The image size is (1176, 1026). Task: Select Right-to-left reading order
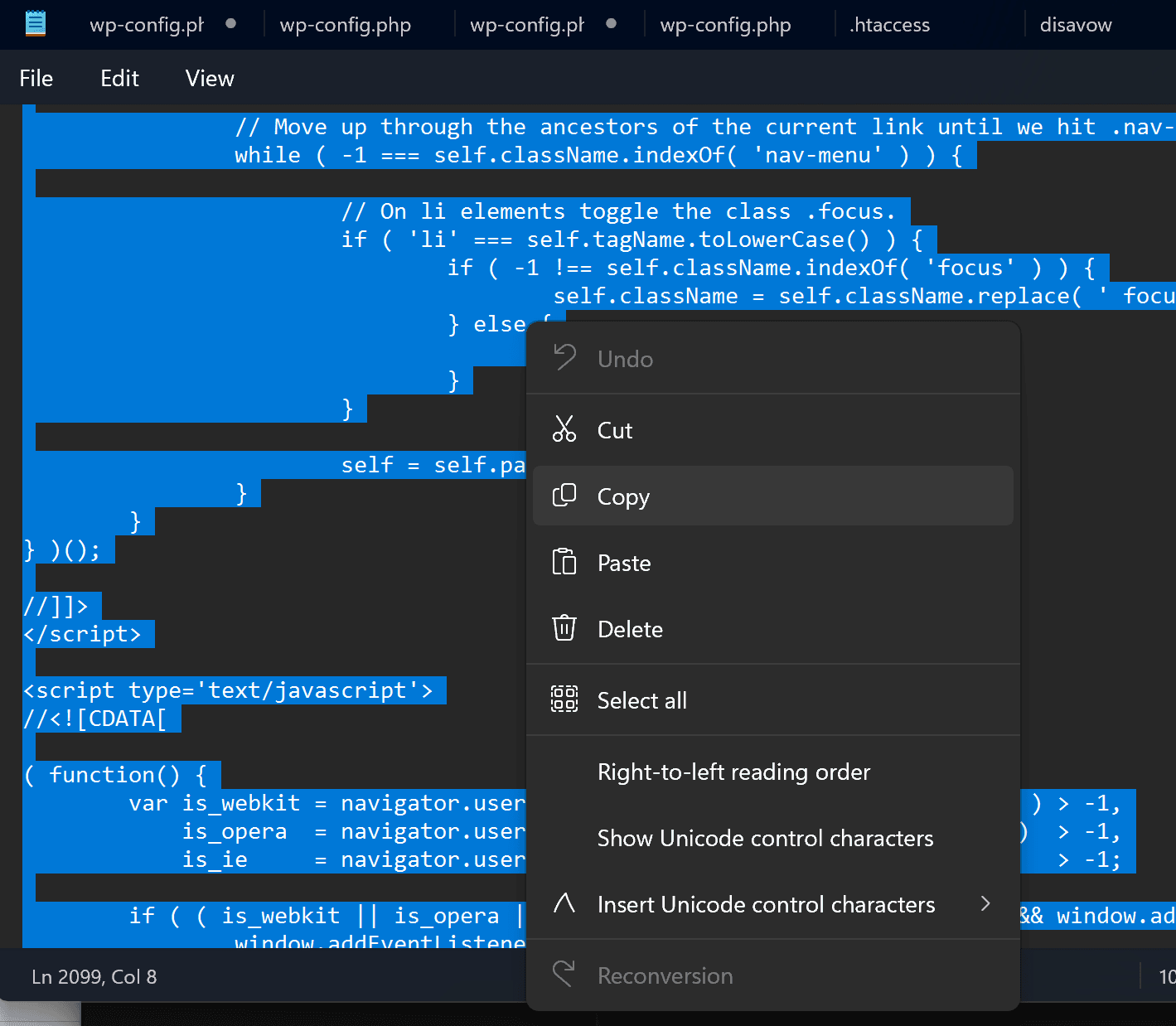[x=772, y=771]
